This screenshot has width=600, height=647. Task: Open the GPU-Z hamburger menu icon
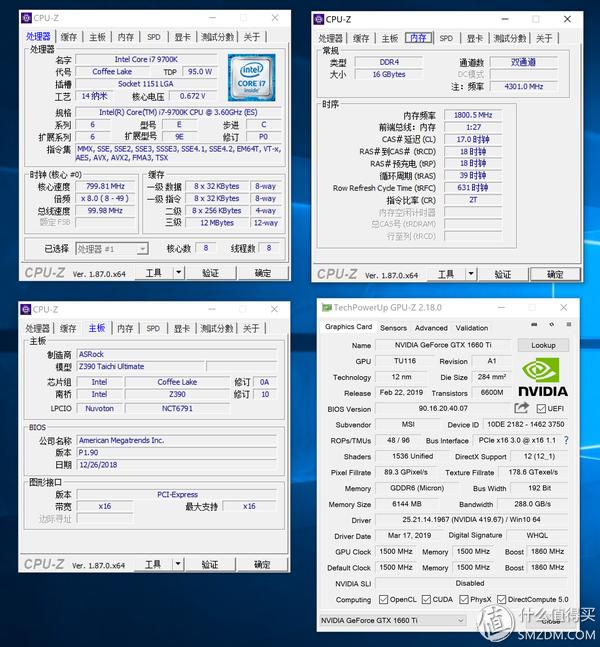pos(569,325)
